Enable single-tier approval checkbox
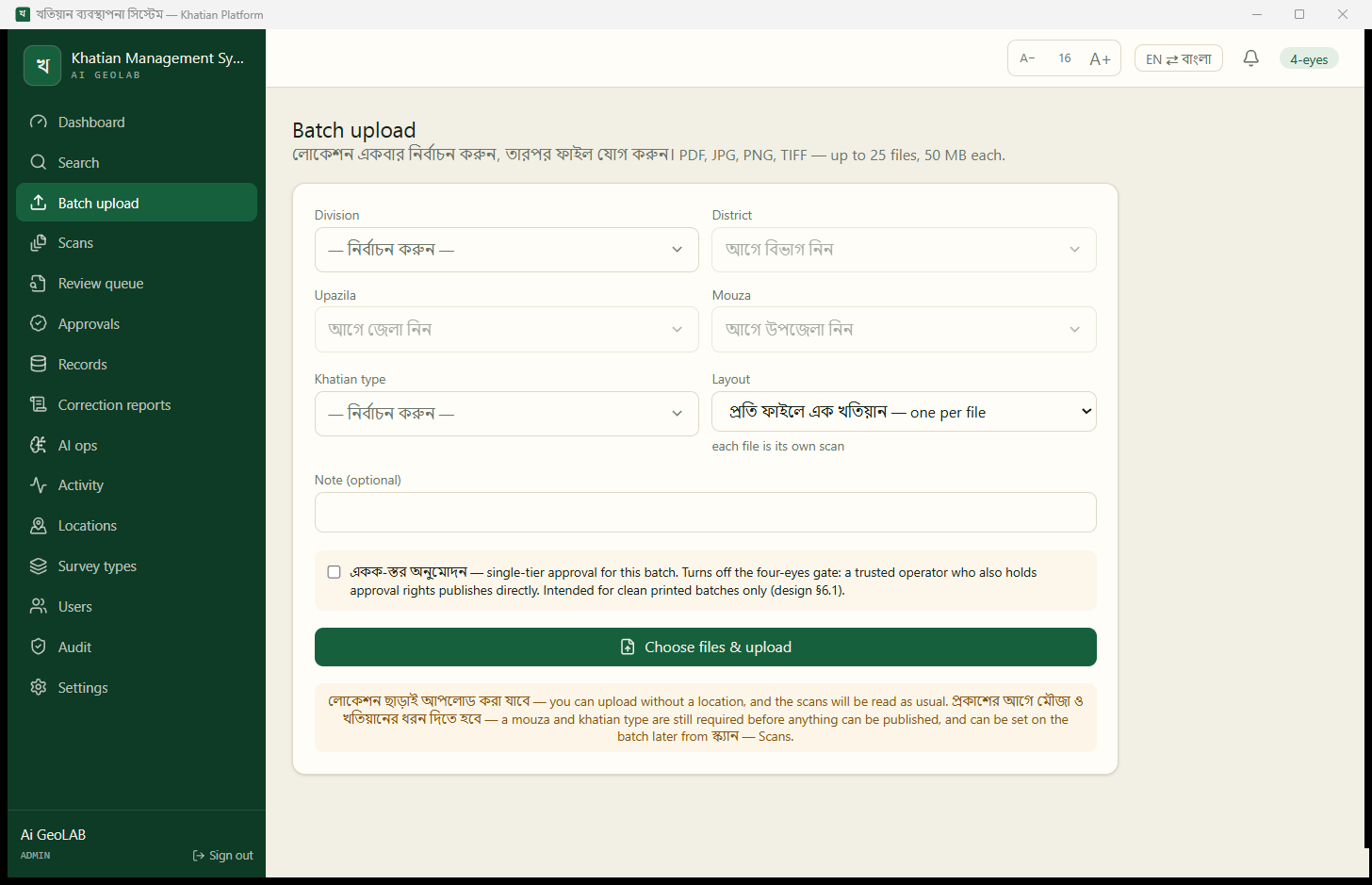This screenshot has width=1372, height=885. [334, 572]
